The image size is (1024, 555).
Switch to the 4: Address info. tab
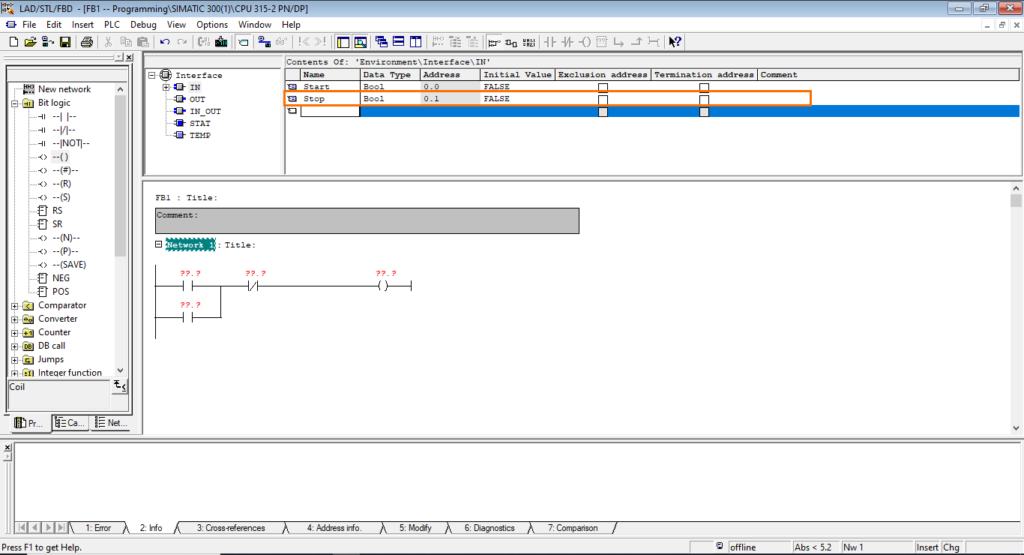(x=334, y=528)
